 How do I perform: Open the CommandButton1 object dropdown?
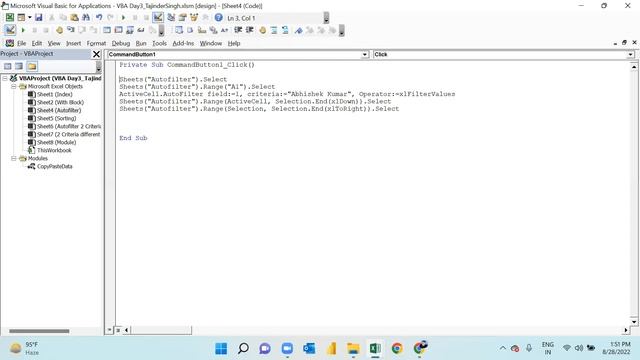pyautogui.click(x=364, y=54)
